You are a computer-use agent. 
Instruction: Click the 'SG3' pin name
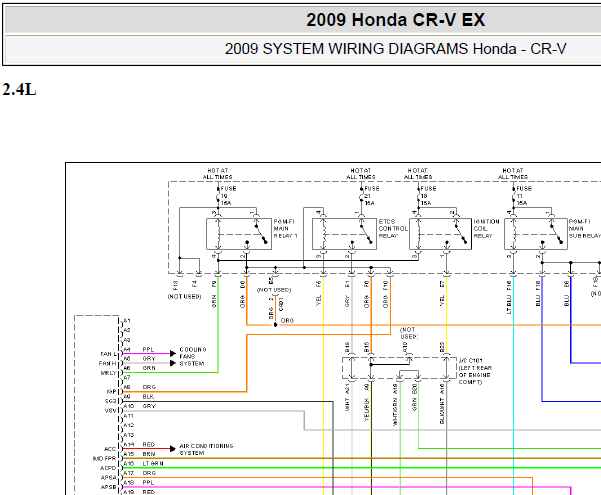click(x=110, y=401)
